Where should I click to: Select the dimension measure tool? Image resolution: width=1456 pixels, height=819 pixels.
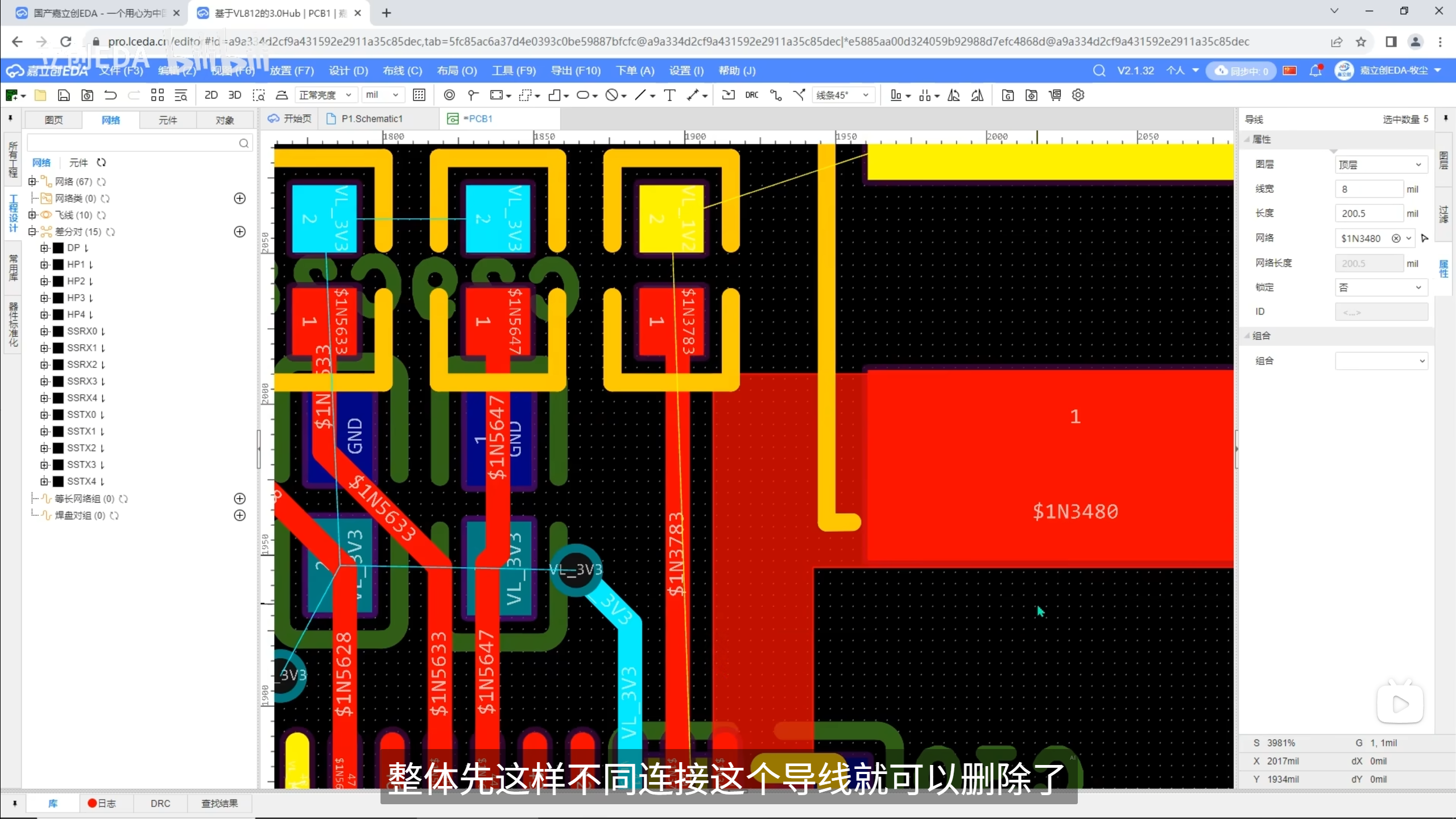693,95
